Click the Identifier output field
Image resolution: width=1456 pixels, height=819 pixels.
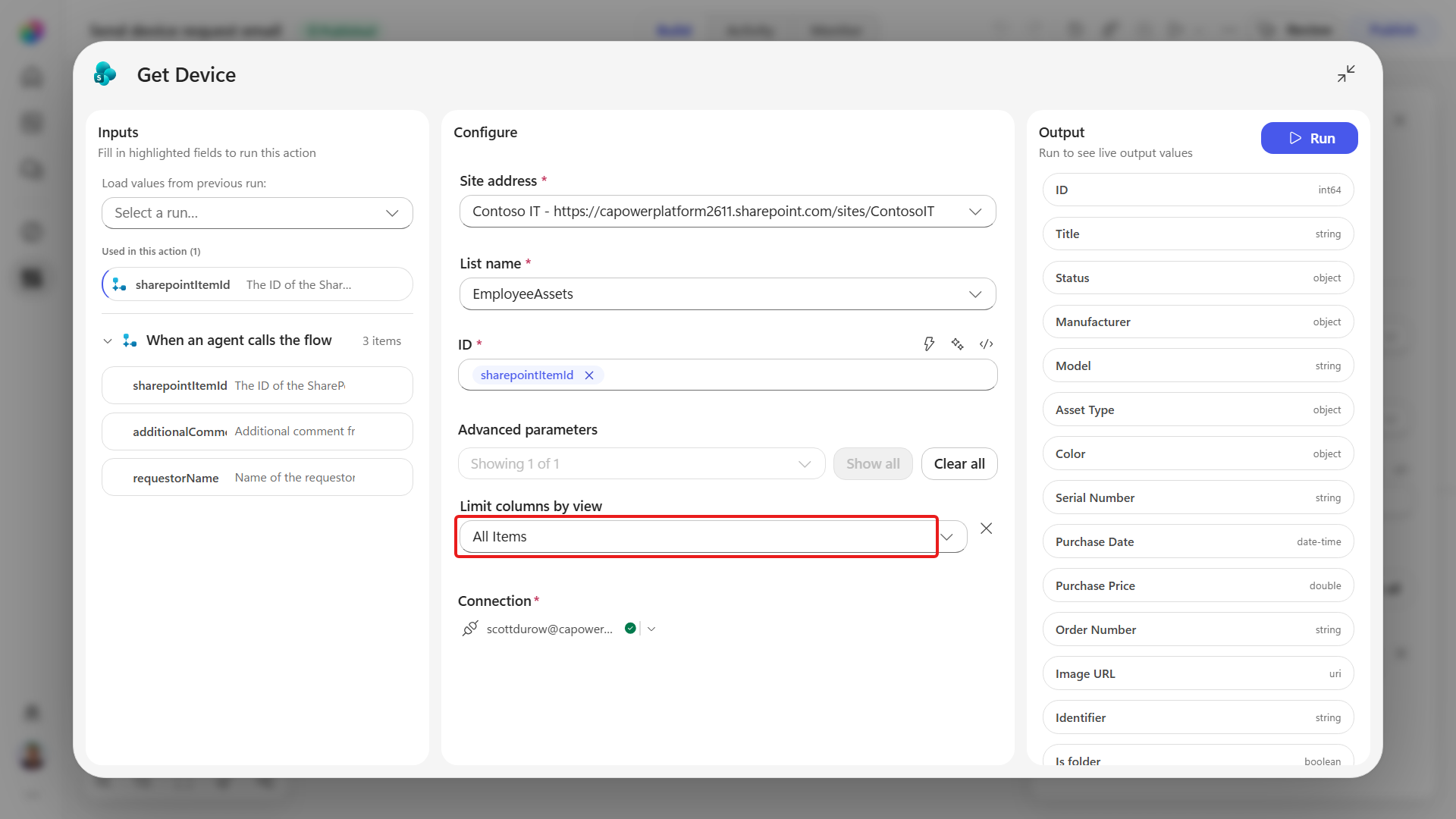(x=1197, y=717)
